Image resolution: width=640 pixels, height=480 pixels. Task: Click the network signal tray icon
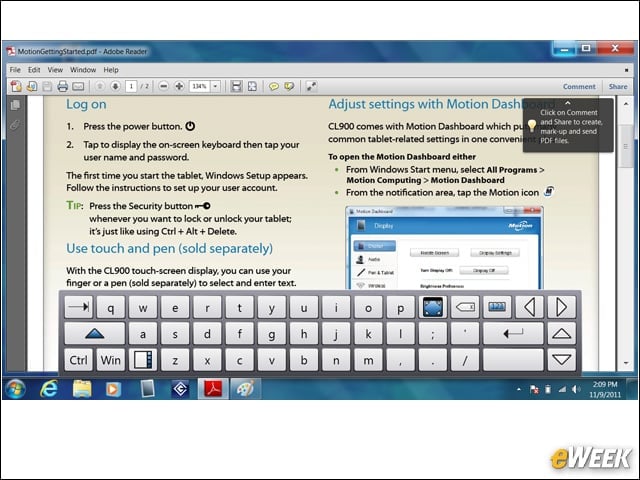coord(562,389)
